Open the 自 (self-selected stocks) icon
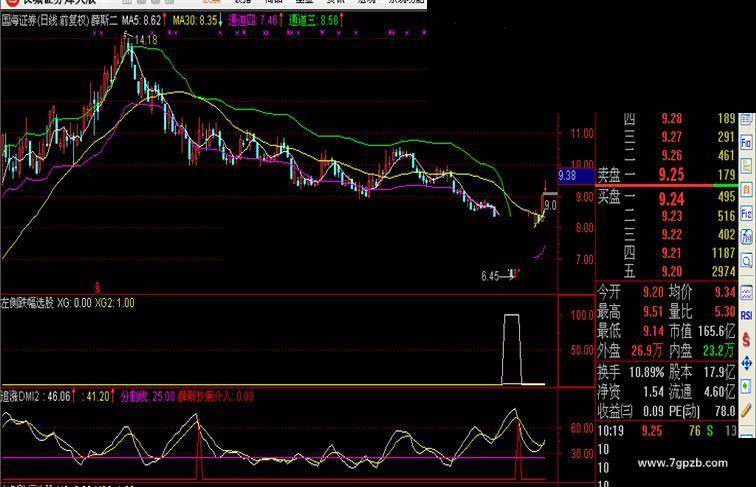 point(746,189)
